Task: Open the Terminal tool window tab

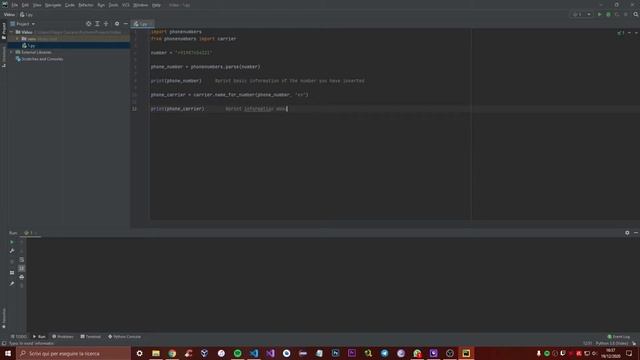Action: (91, 337)
